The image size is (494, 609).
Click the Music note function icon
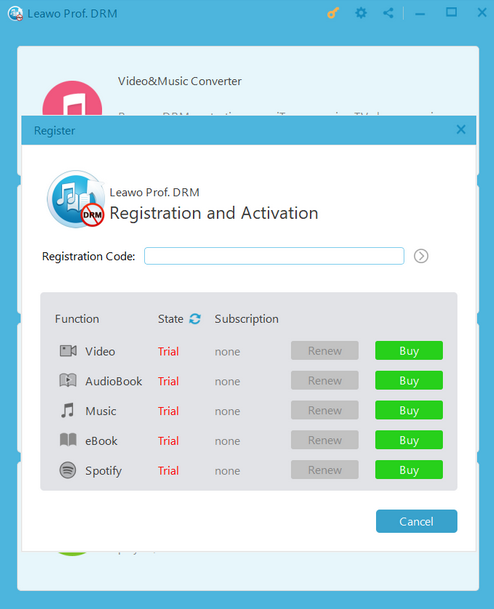click(68, 410)
